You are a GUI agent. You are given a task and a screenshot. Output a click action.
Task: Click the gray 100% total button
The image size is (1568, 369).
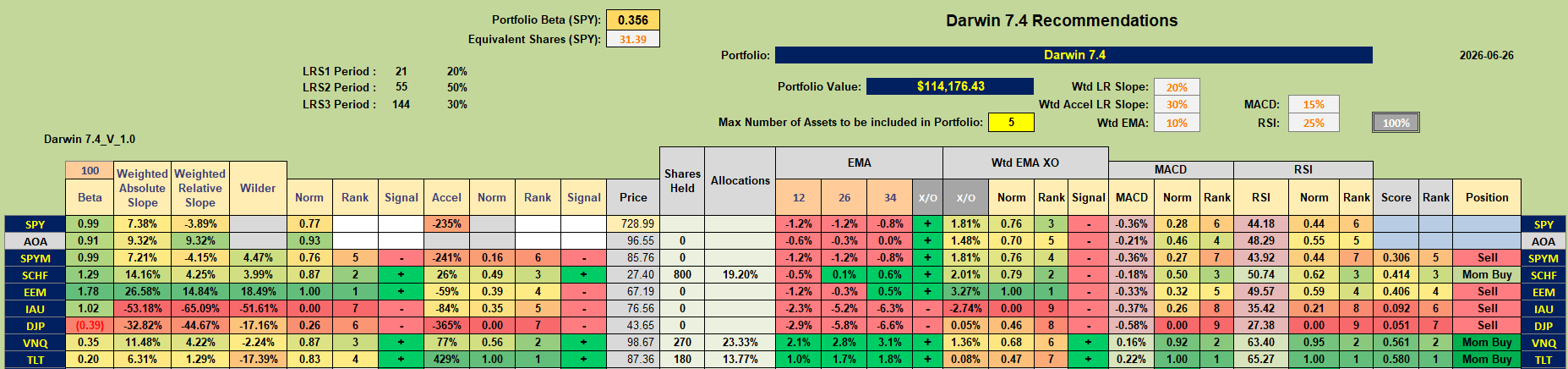[x=1396, y=123]
